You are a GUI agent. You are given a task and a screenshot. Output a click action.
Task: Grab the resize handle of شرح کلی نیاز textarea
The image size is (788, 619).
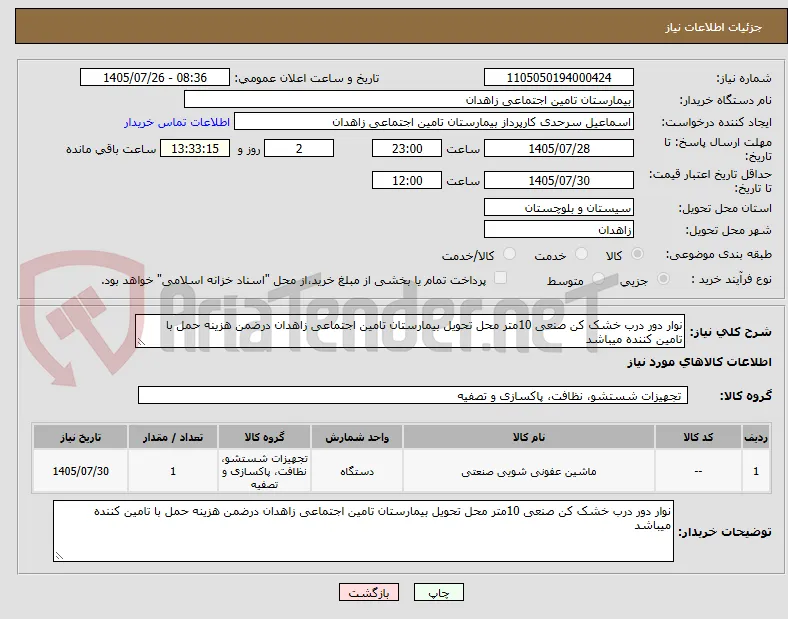coord(141,342)
